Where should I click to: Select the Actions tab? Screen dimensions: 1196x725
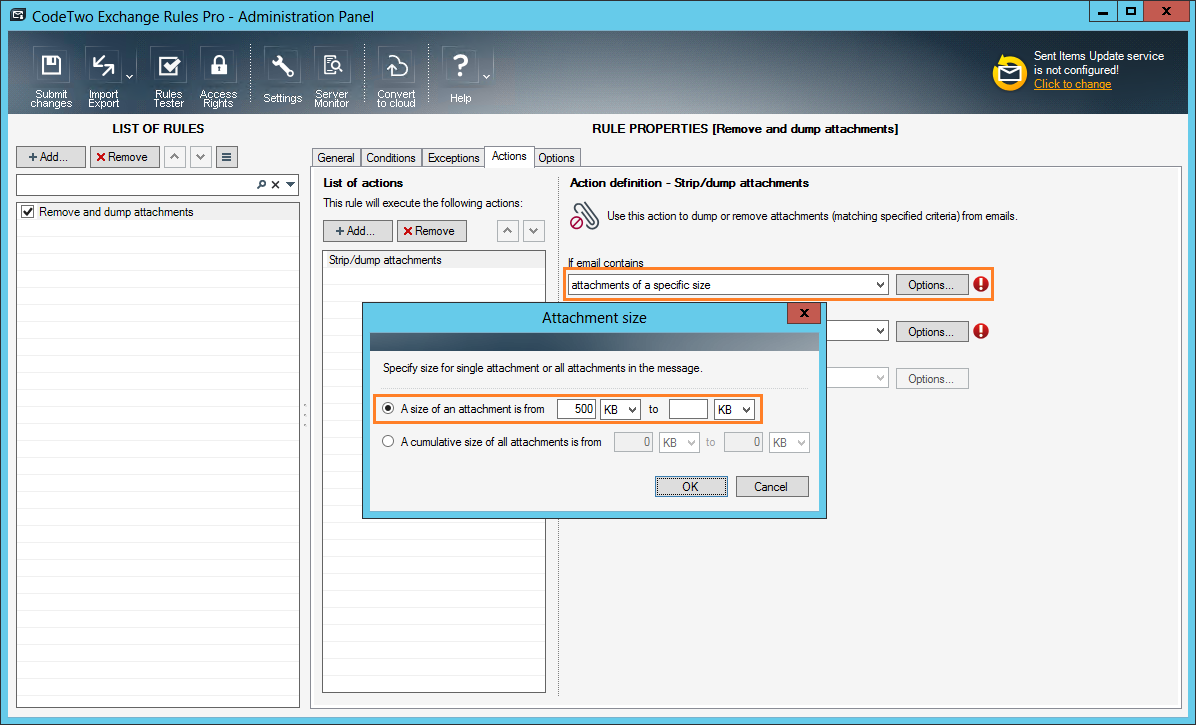[509, 156]
